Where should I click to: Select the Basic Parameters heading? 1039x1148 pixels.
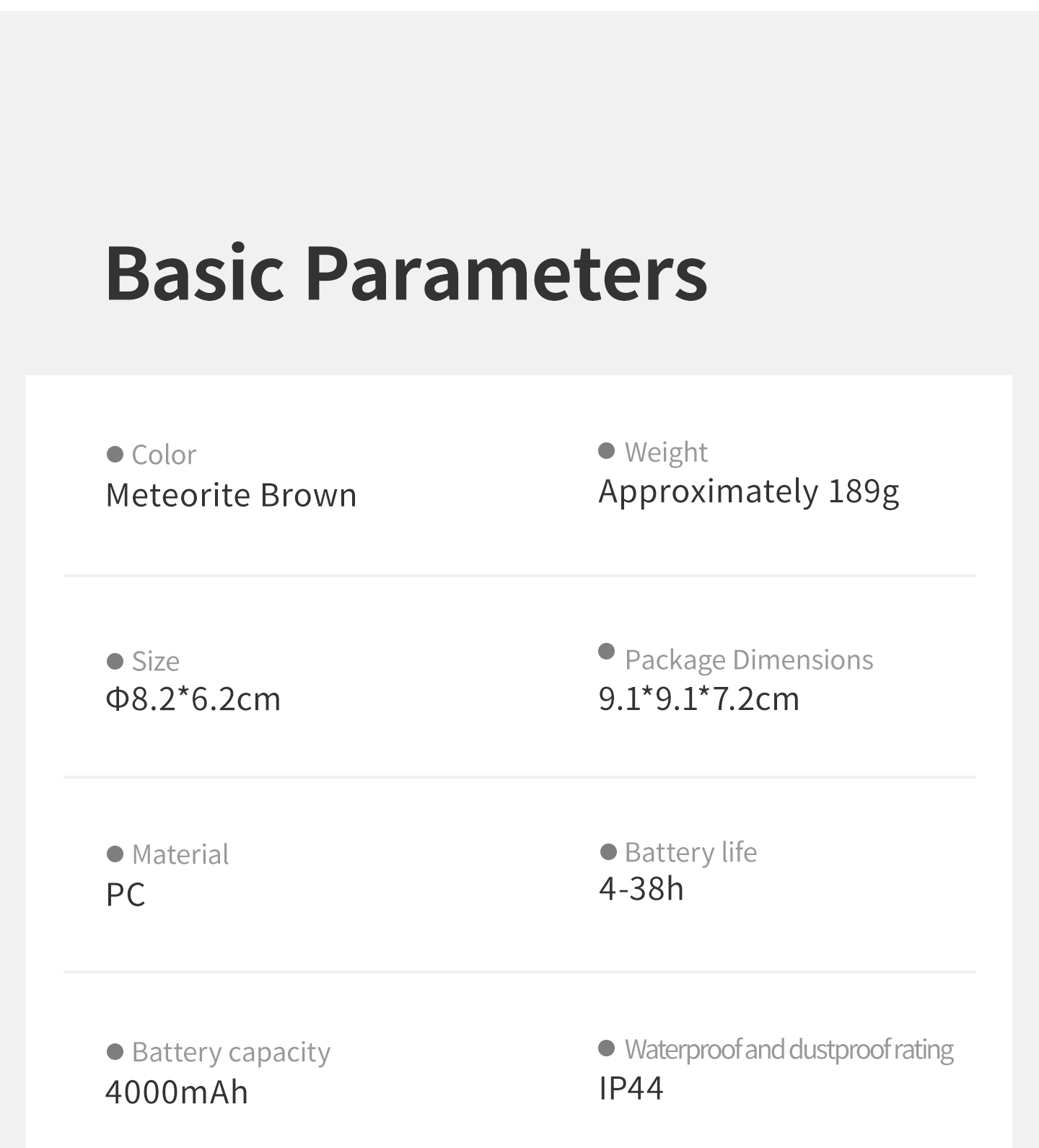(x=407, y=273)
